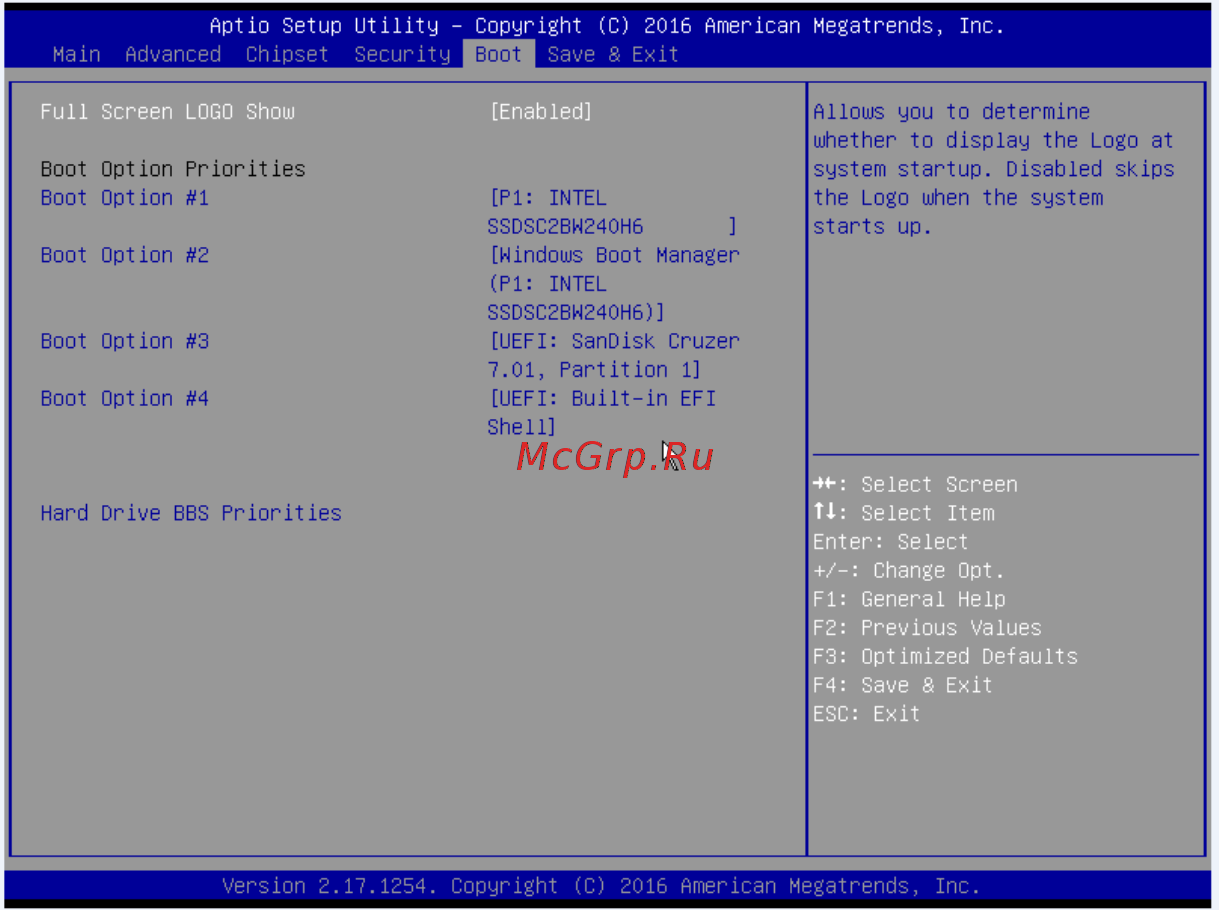Click the +/-: Change Opt. hint
This screenshot has width=1219, height=910.
[x=908, y=571]
